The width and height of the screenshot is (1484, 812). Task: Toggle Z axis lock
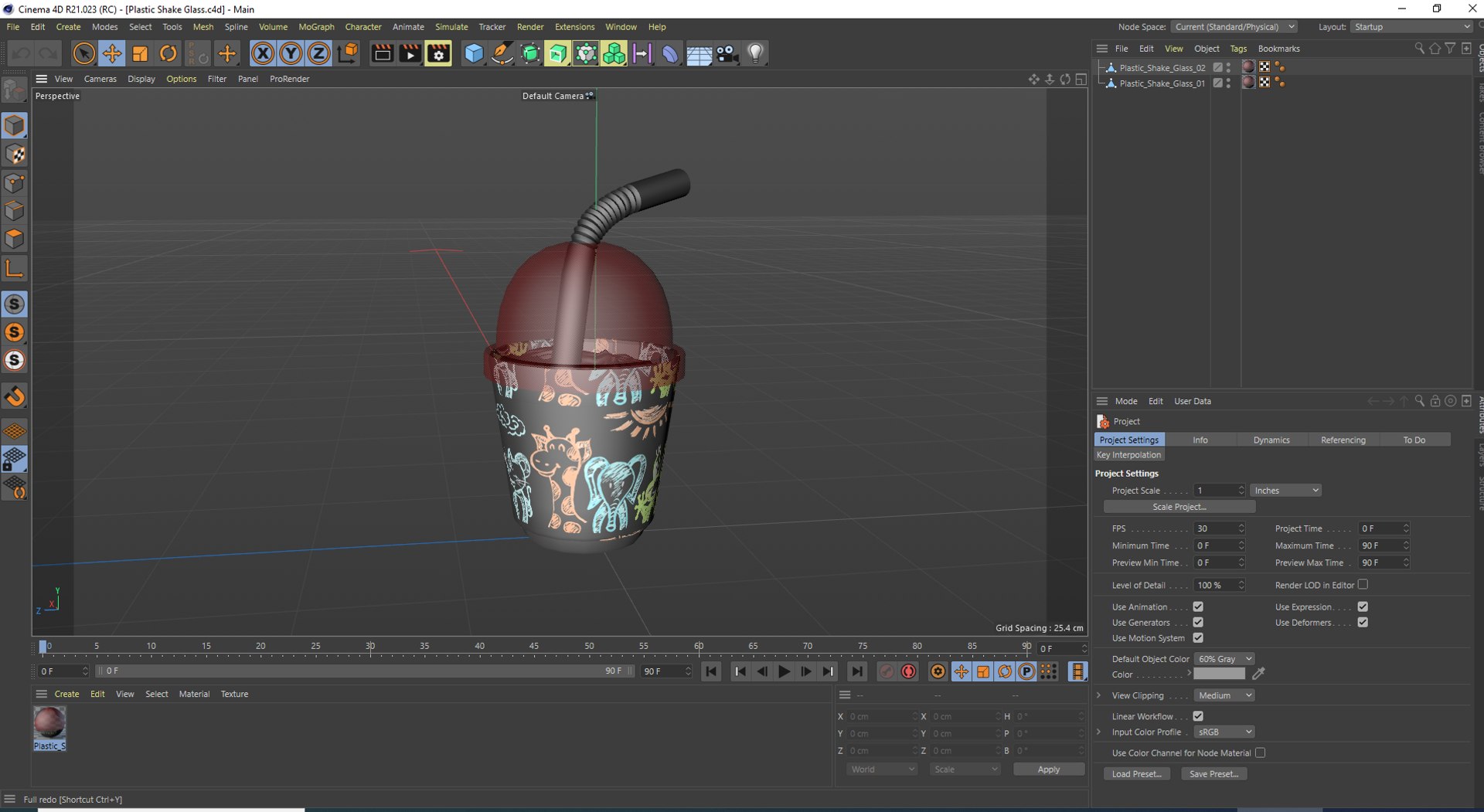(318, 53)
